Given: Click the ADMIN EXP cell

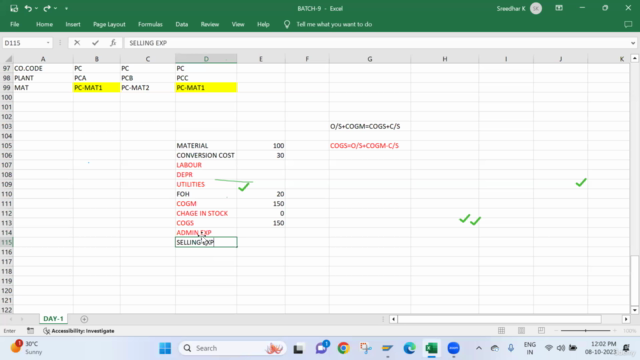Looking at the screenshot, I should point(206,233).
